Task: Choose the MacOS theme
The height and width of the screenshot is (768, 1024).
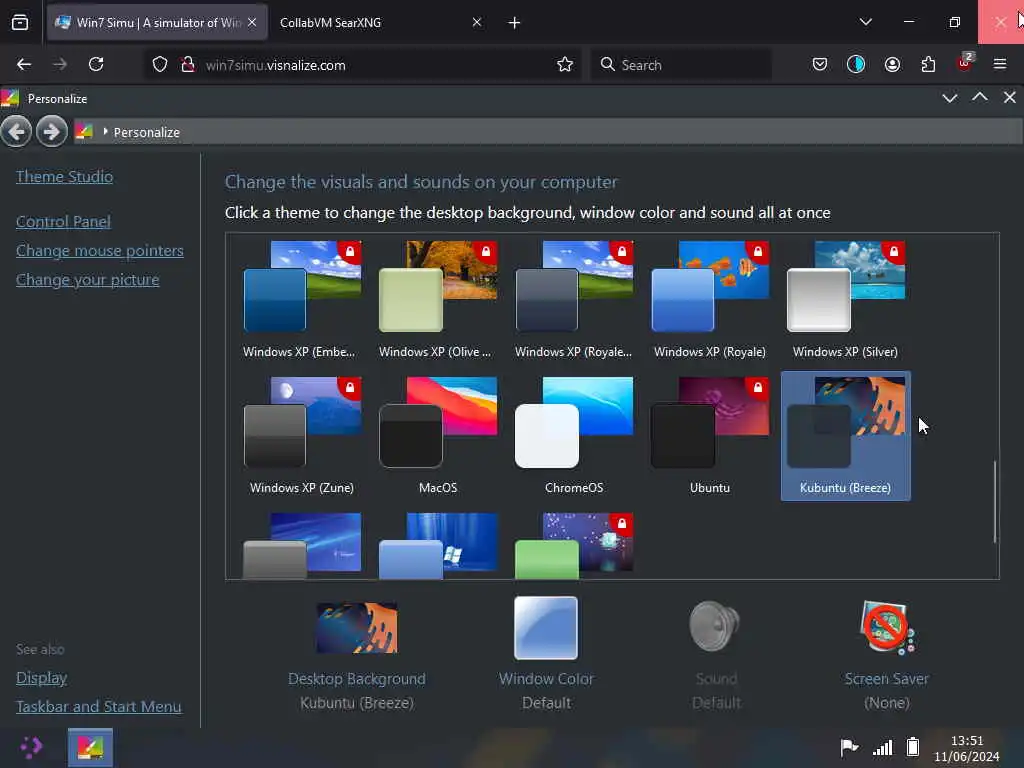Action: (x=438, y=436)
